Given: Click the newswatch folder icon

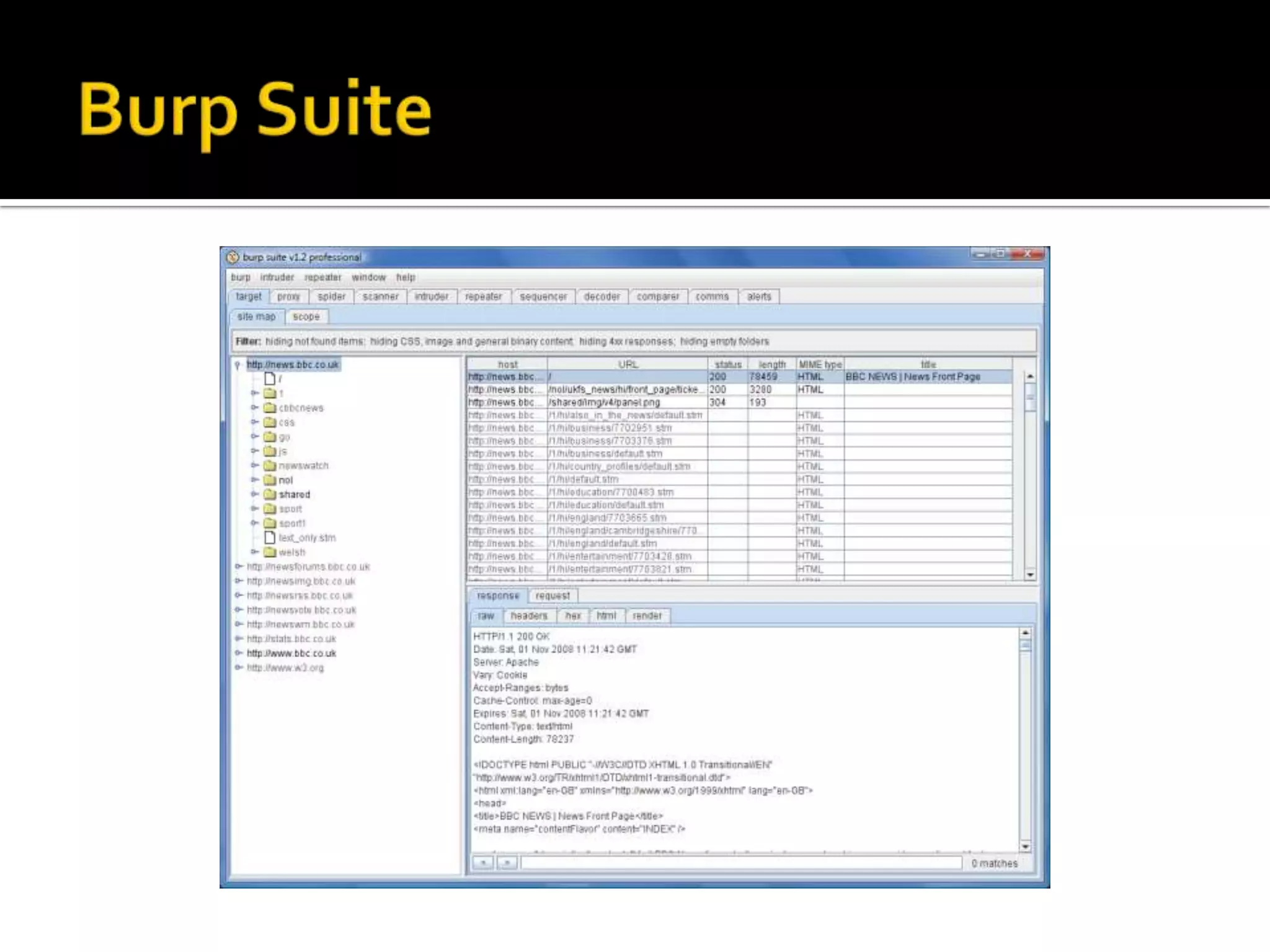Looking at the screenshot, I should 270,465.
